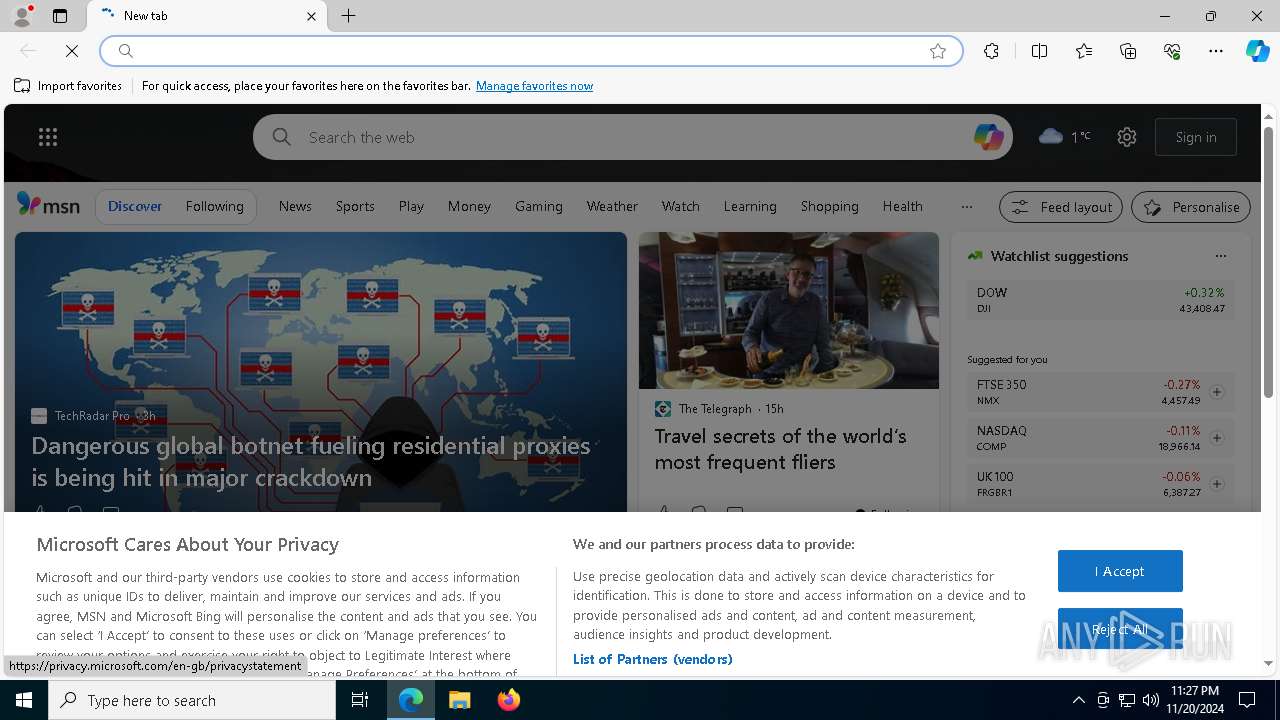Click I Accept cookies button
The height and width of the screenshot is (720, 1280).
[x=1120, y=571]
